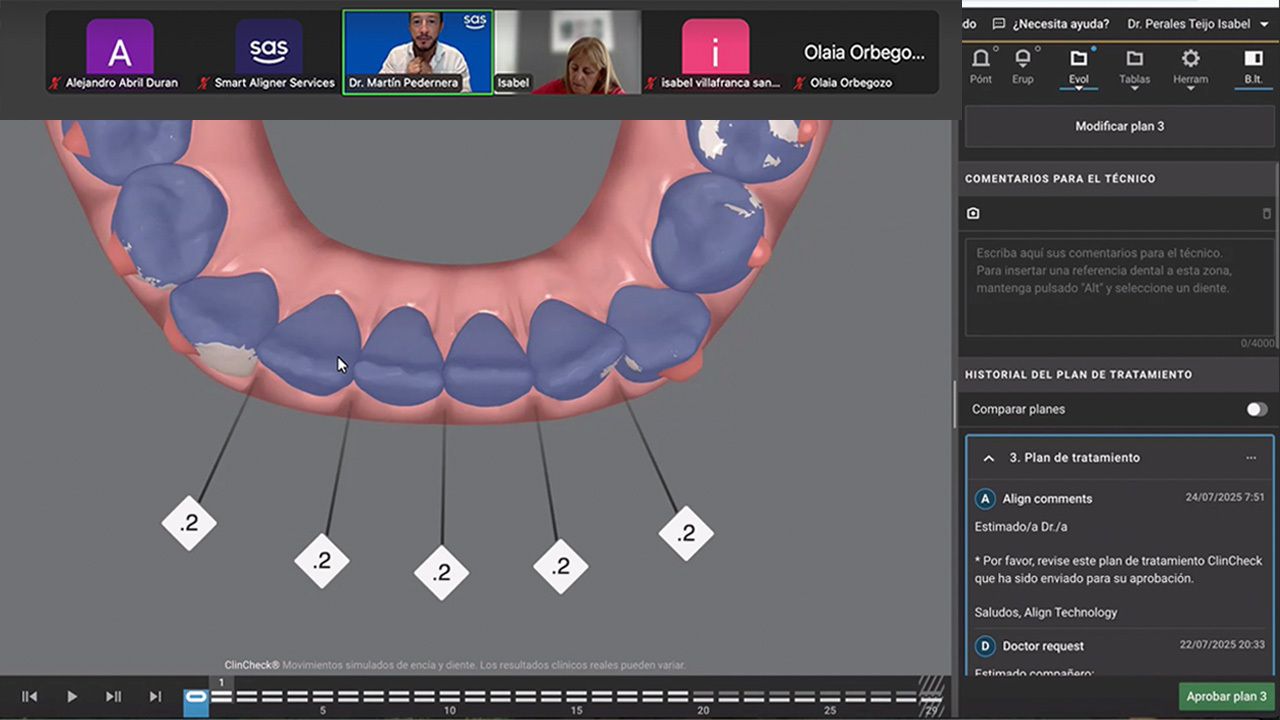The height and width of the screenshot is (720, 1280).
Task: Click the comments text field for the technician
Action: [1119, 286]
